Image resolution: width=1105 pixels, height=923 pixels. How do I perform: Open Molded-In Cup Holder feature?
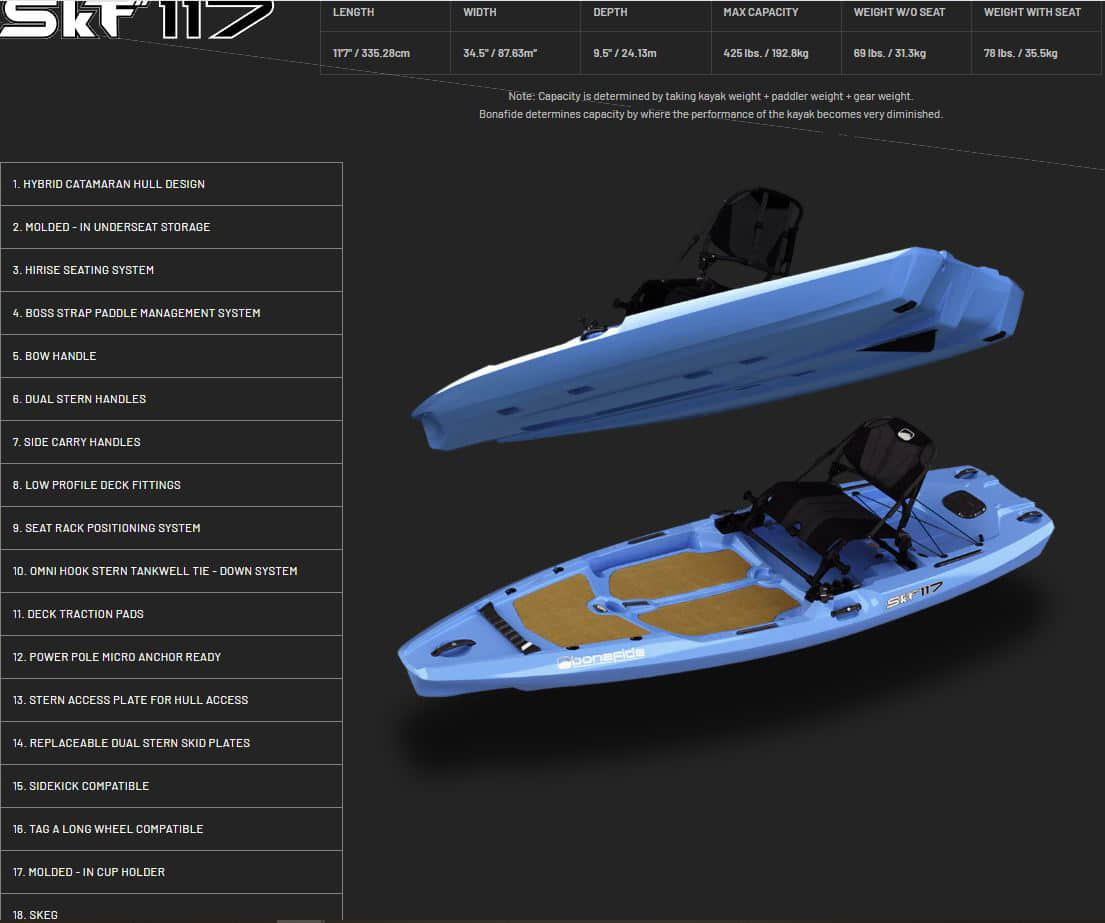coord(171,872)
